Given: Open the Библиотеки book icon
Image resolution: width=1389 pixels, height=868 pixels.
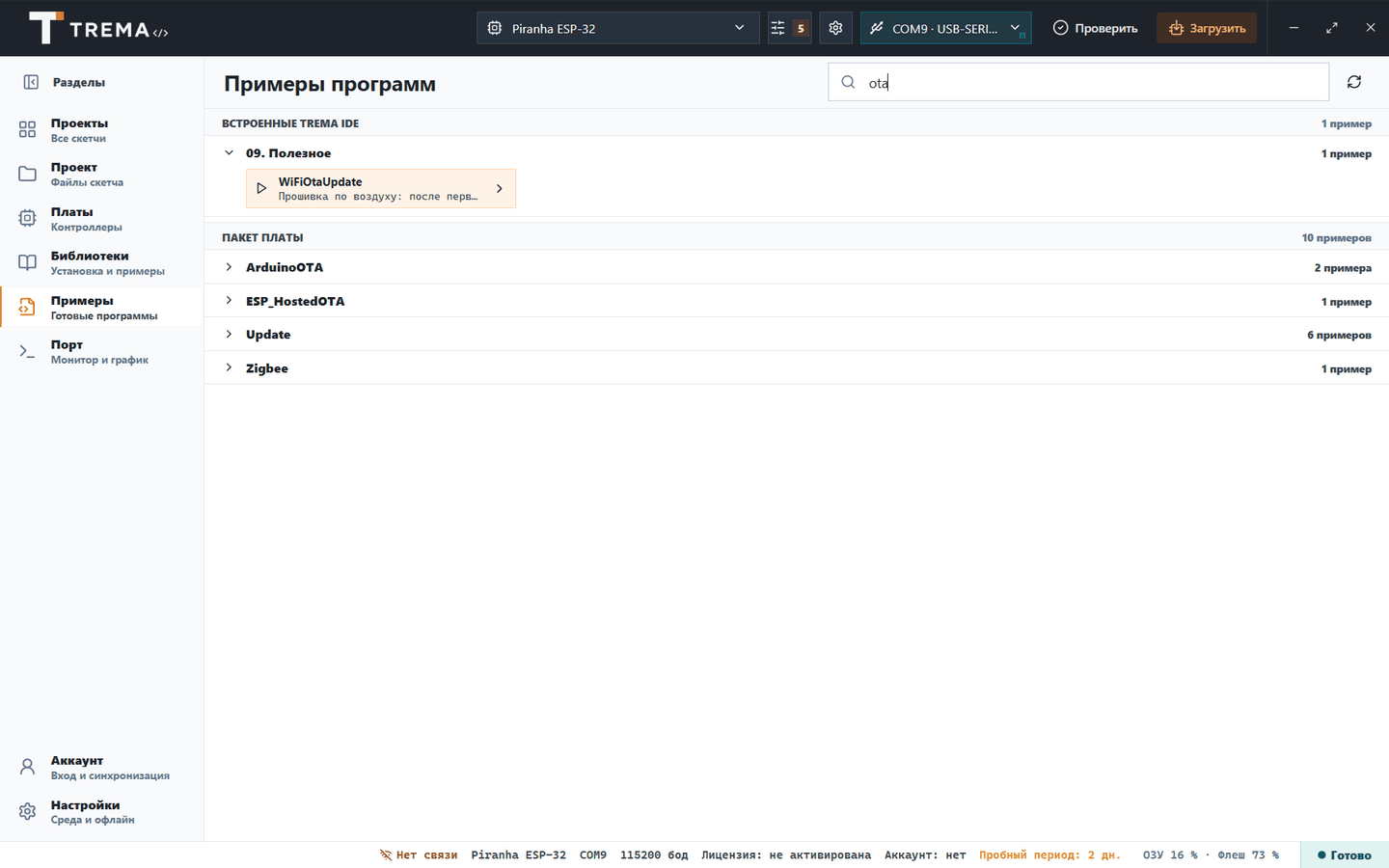Looking at the screenshot, I should [27, 262].
